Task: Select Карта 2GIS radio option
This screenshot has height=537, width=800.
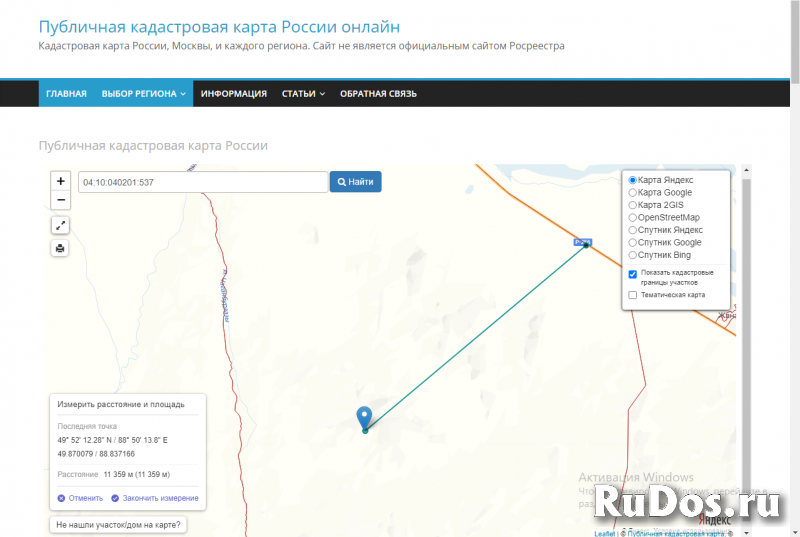Action: pyautogui.click(x=632, y=205)
